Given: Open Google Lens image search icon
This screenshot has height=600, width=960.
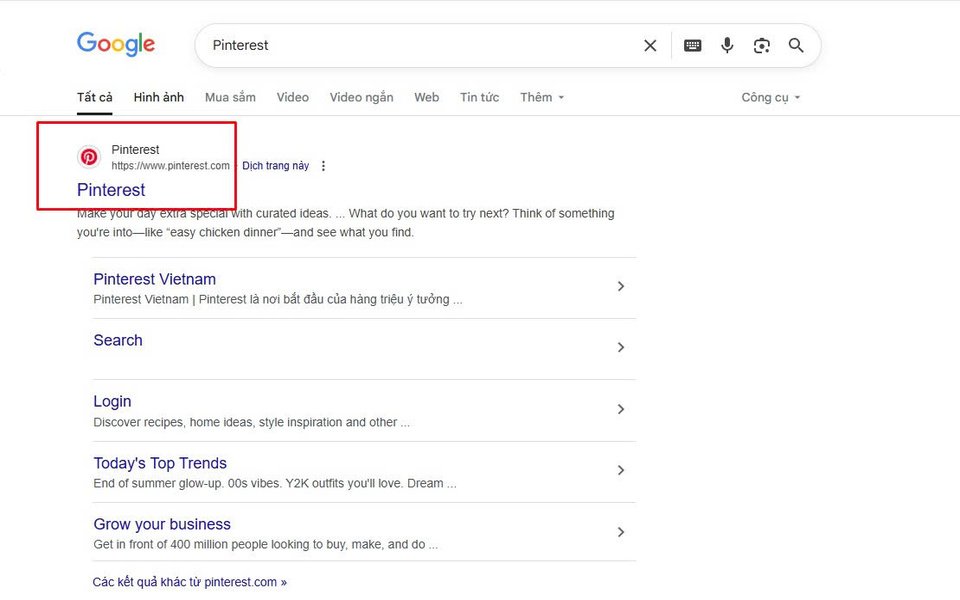Looking at the screenshot, I should 762,45.
